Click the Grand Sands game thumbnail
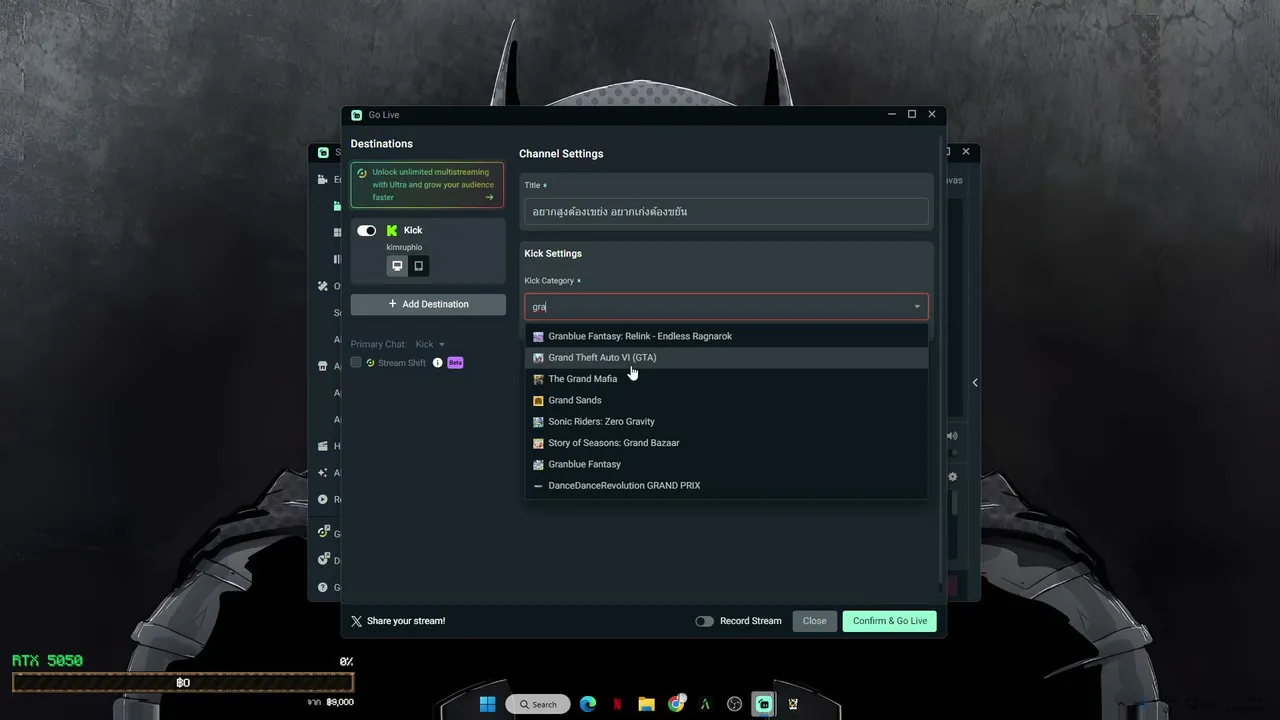The image size is (1280, 720). click(538, 401)
